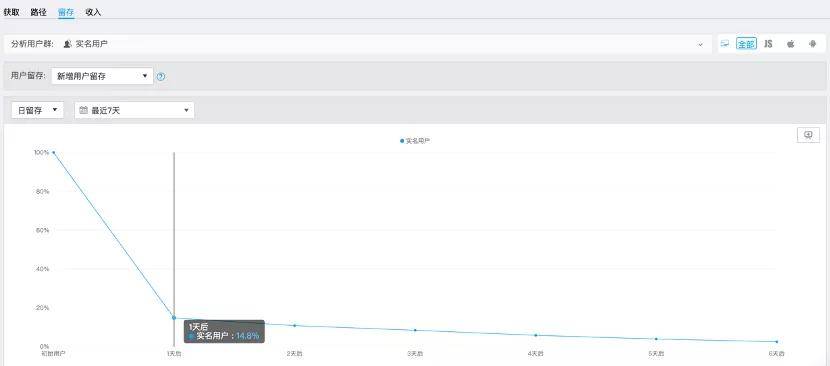Click the 6天后 x-axis label

point(777,353)
